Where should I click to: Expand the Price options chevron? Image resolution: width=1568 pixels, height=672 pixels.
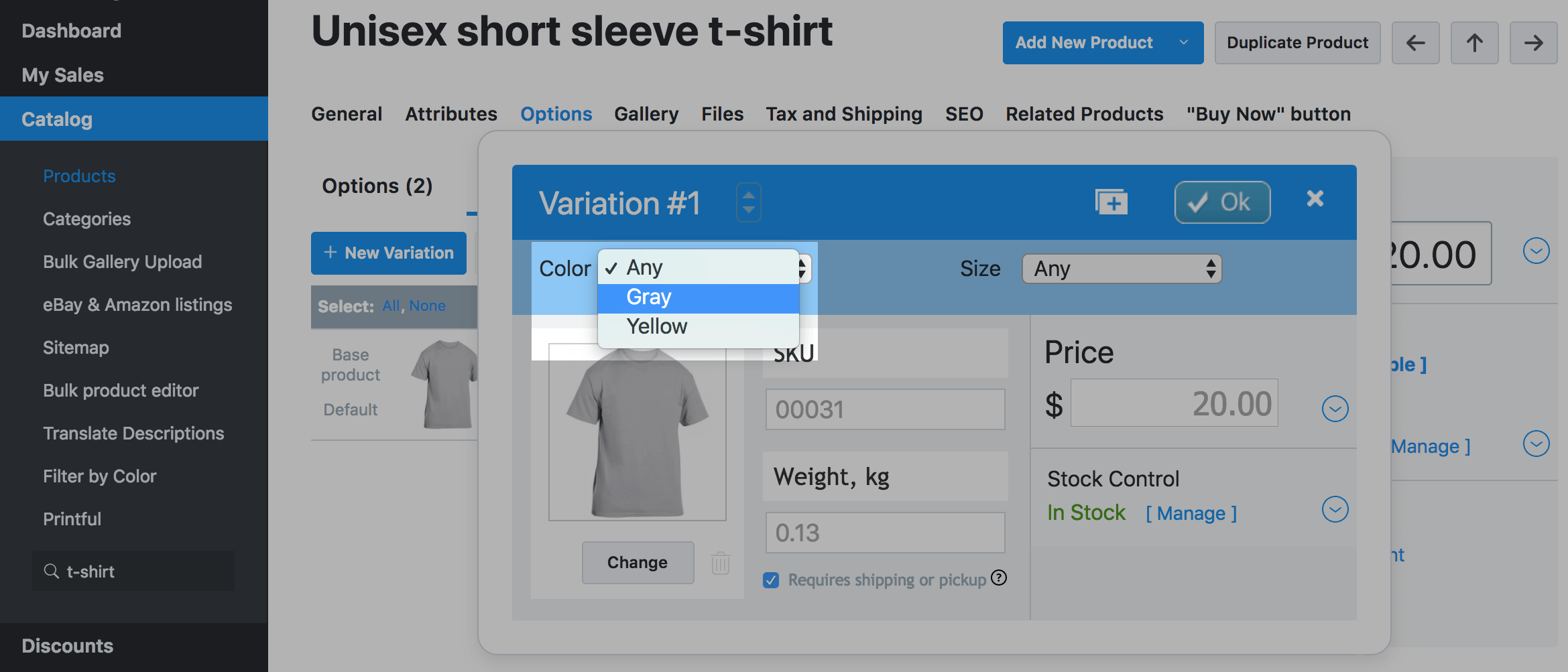tap(1335, 408)
